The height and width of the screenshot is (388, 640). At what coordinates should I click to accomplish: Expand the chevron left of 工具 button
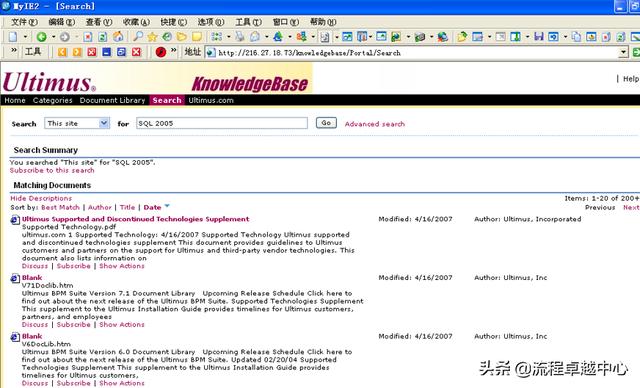point(13,51)
